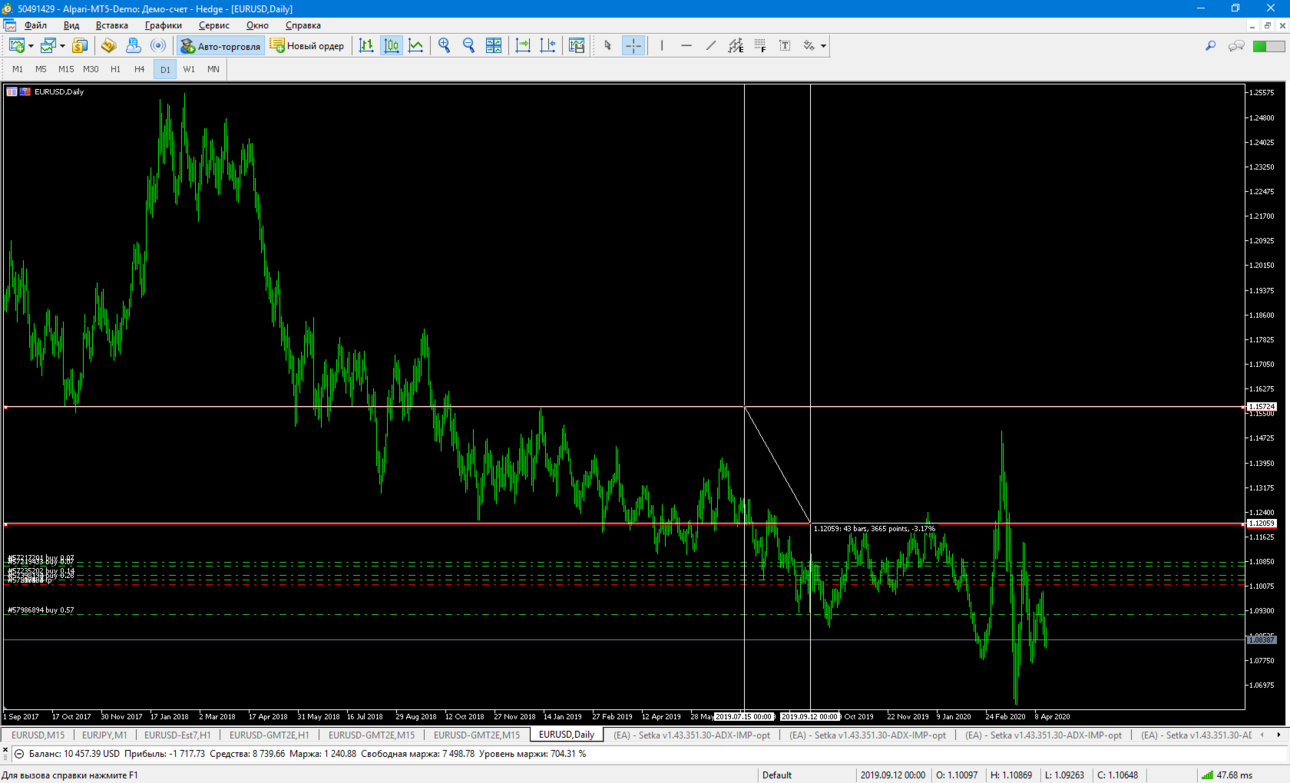1290x783 pixels.
Task: Open the Default profile selector in status bar
Action: tap(777, 775)
